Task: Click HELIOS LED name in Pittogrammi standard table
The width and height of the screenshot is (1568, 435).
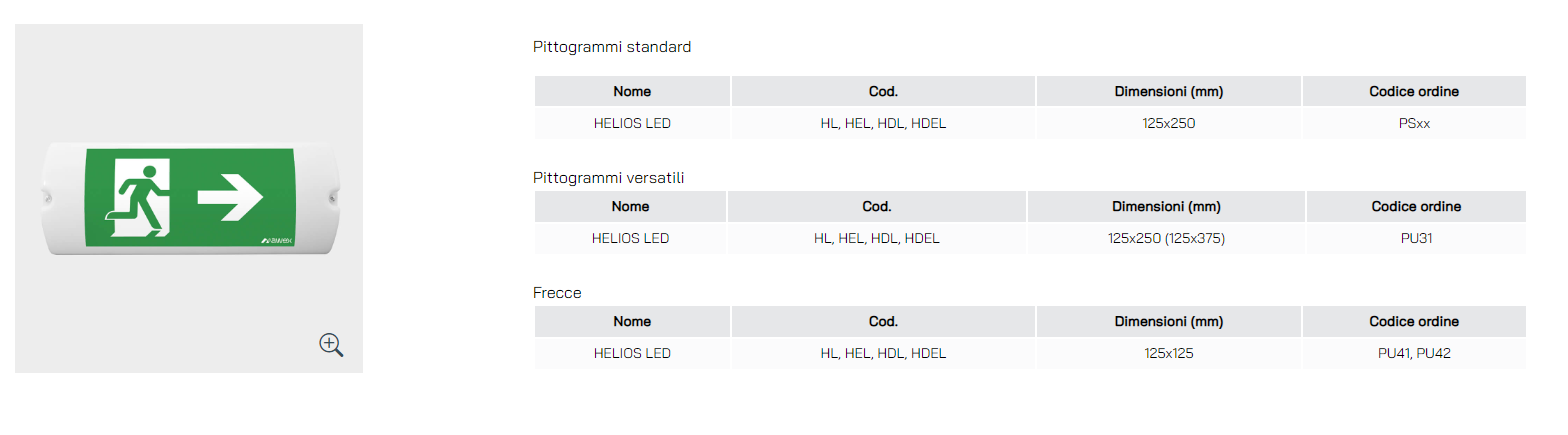Action: tap(632, 124)
